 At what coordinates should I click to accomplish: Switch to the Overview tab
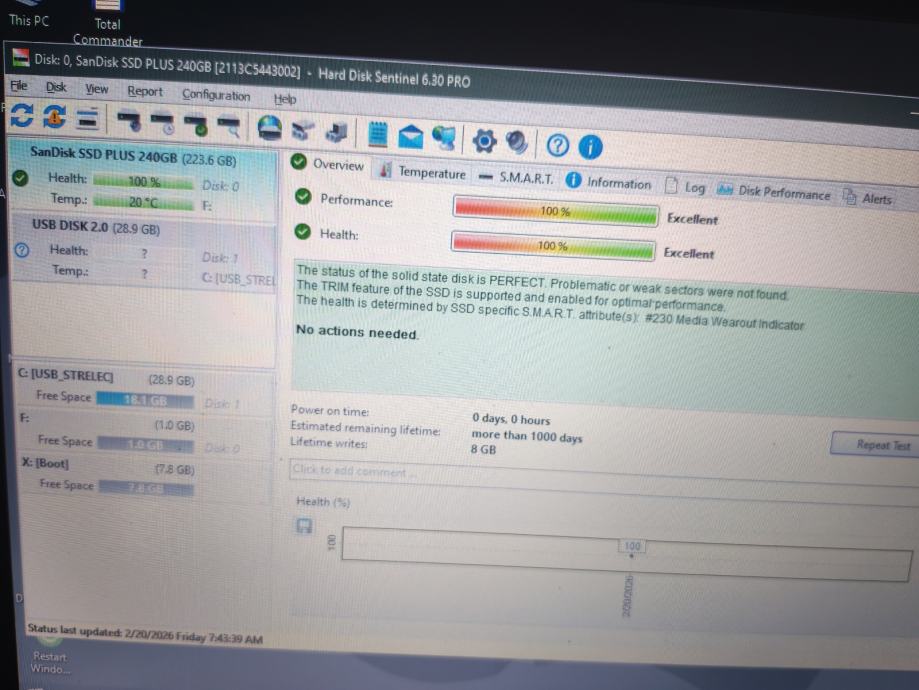(328, 164)
